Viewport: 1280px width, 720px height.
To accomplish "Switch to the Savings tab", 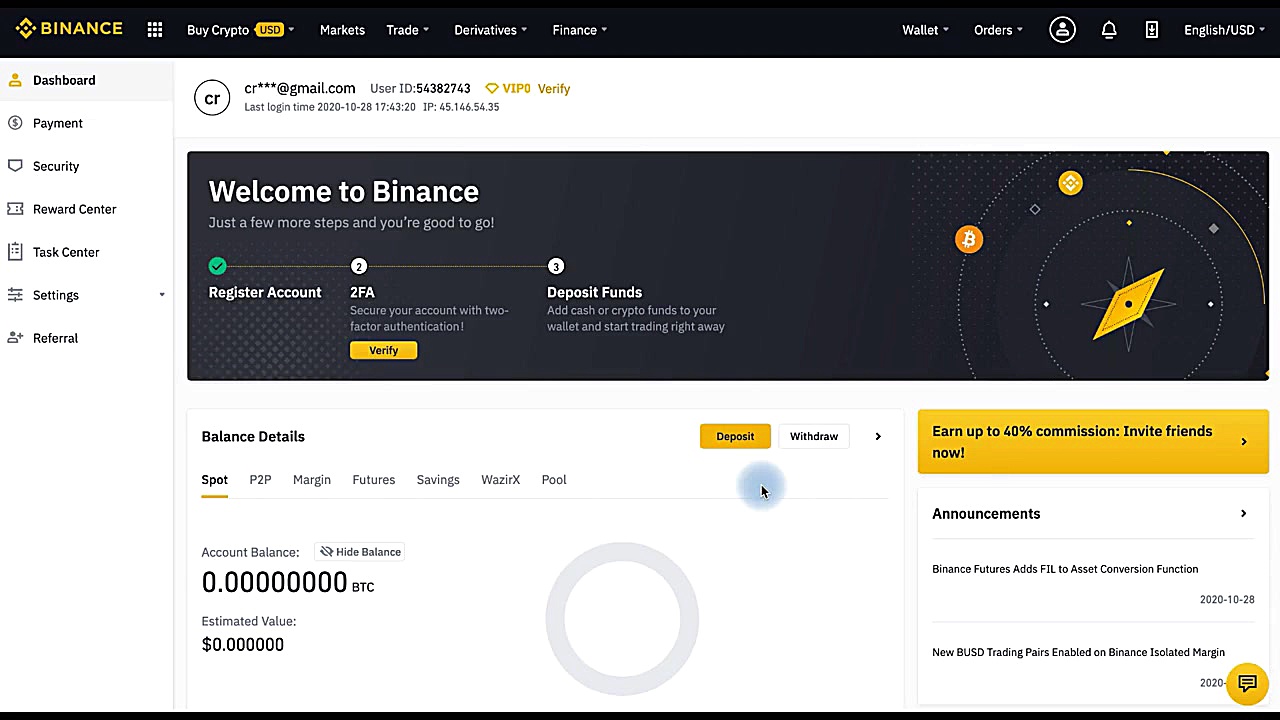I will point(438,480).
